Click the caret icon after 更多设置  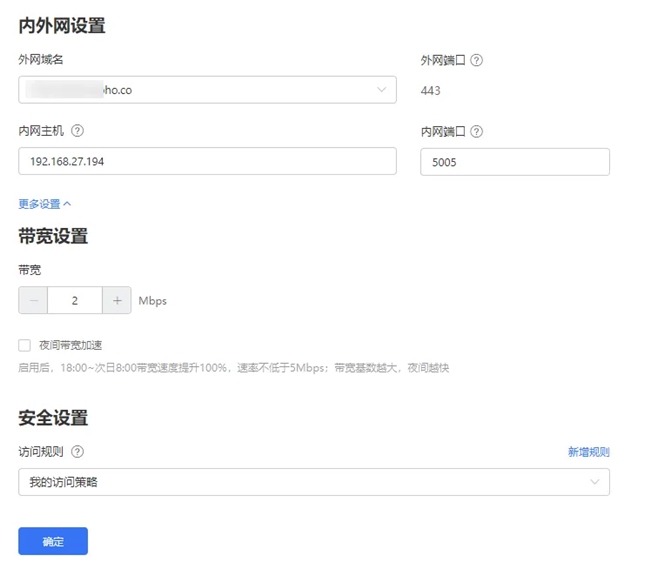point(67,204)
